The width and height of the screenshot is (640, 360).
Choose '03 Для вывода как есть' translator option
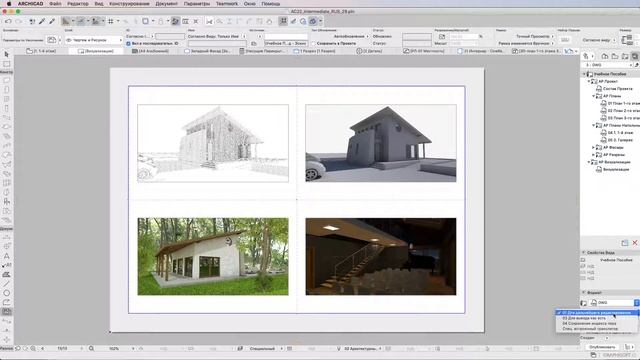click(584, 318)
